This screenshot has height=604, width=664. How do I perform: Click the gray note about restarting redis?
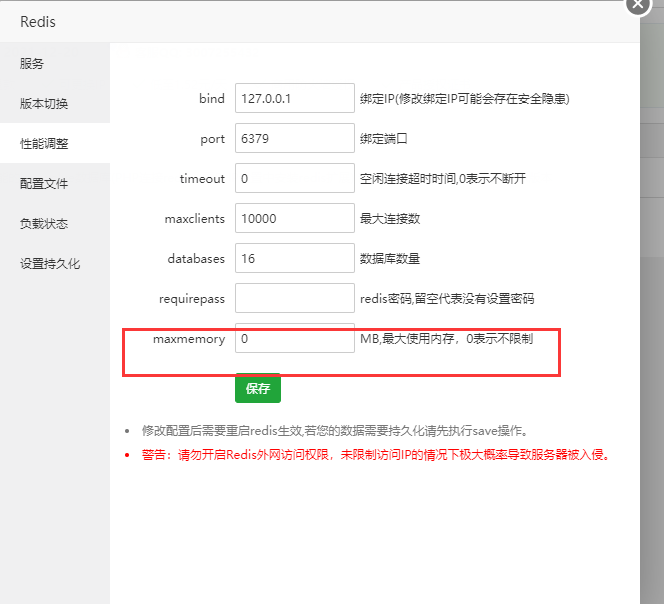[x=335, y=431]
